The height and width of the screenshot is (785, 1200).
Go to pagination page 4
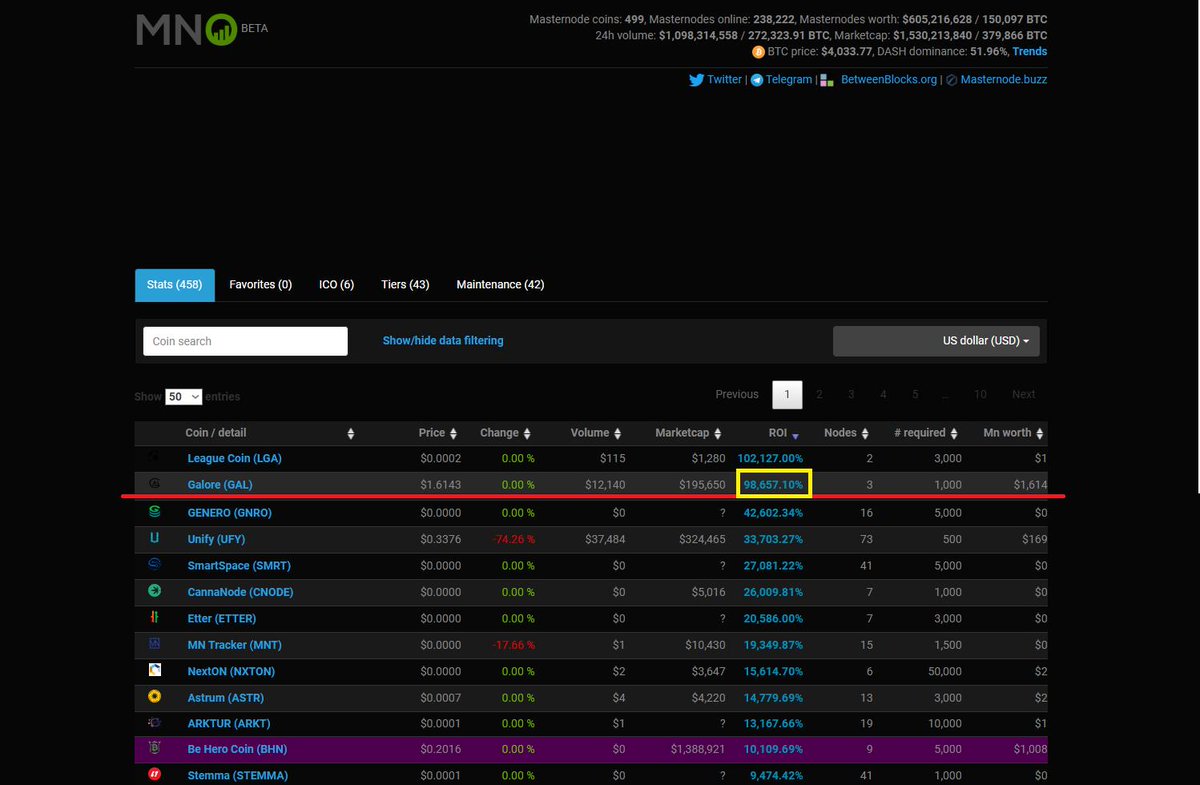click(883, 394)
